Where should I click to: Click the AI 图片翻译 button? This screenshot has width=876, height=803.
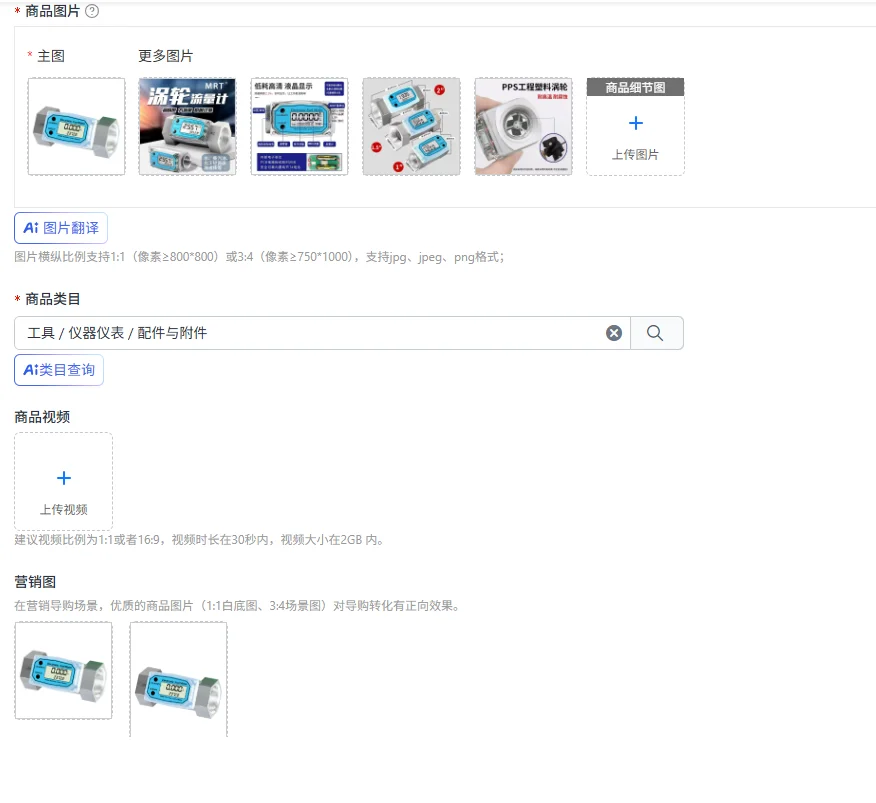(x=61, y=228)
